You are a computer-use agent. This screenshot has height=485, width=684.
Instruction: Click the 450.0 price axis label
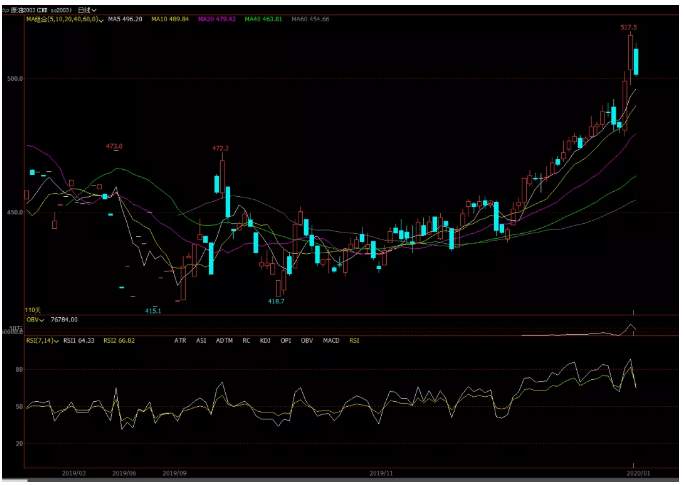tap(15, 212)
